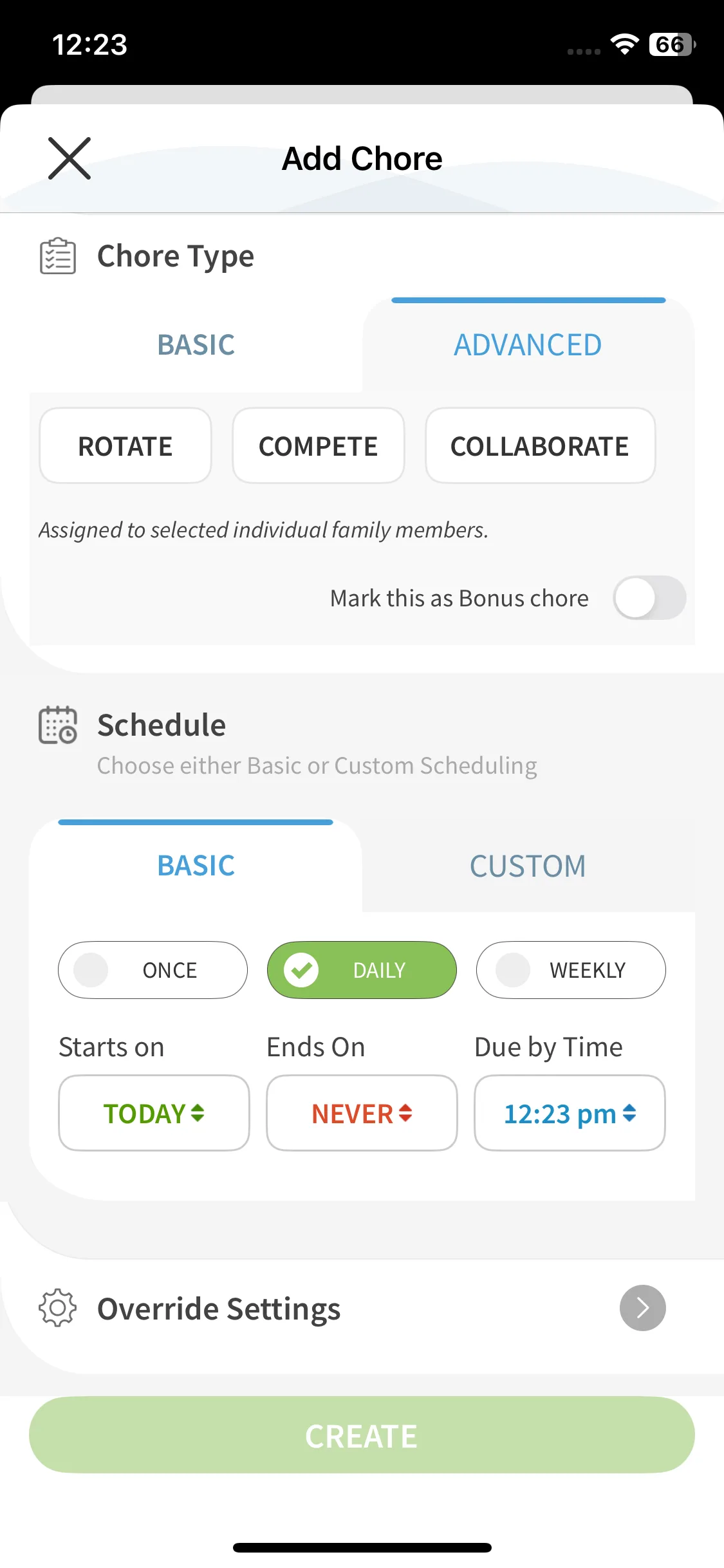This screenshot has height=1568, width=724.
Task: Tap the X close icon
Action: click(x=70, y=158)
